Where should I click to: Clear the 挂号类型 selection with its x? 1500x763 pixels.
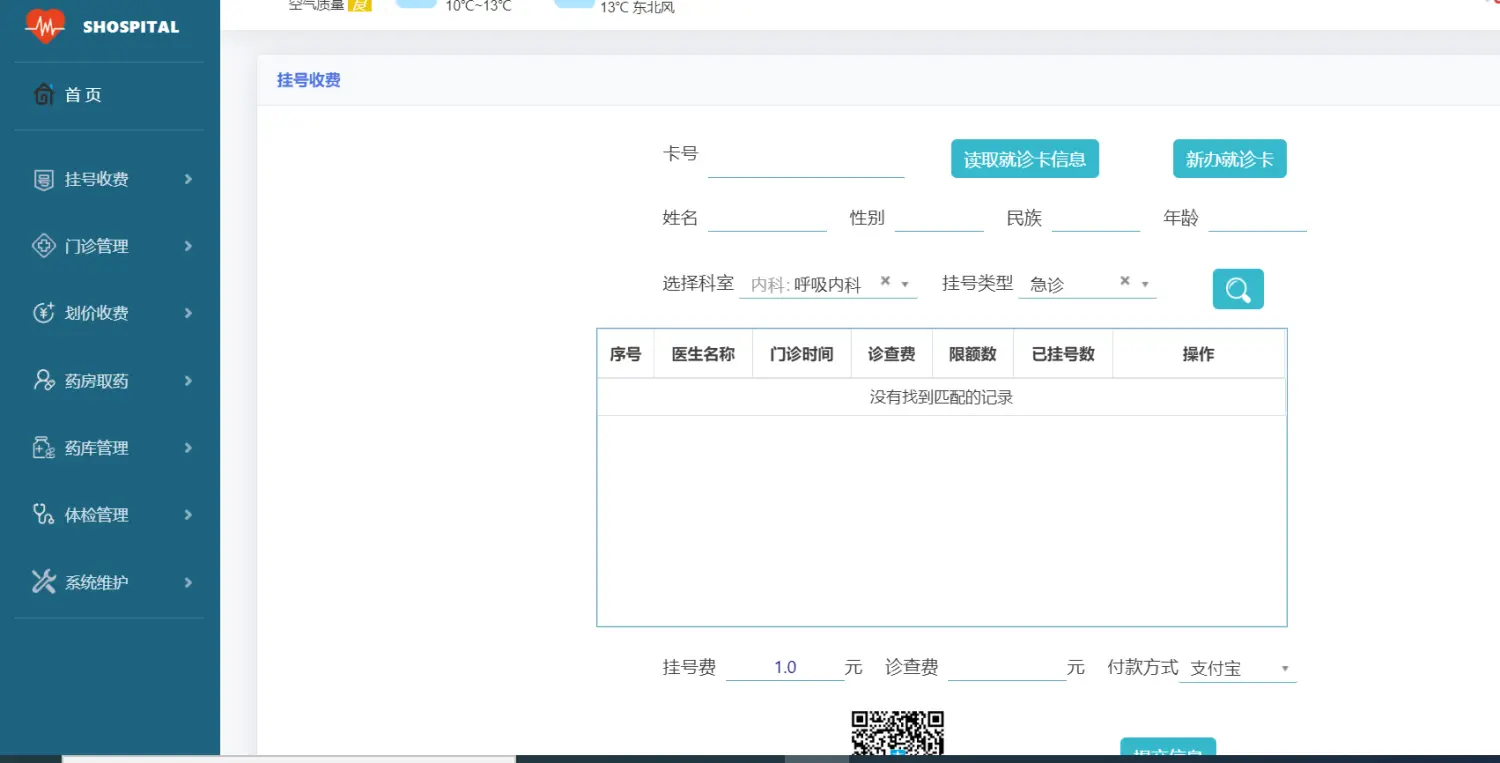[1124, 282]
